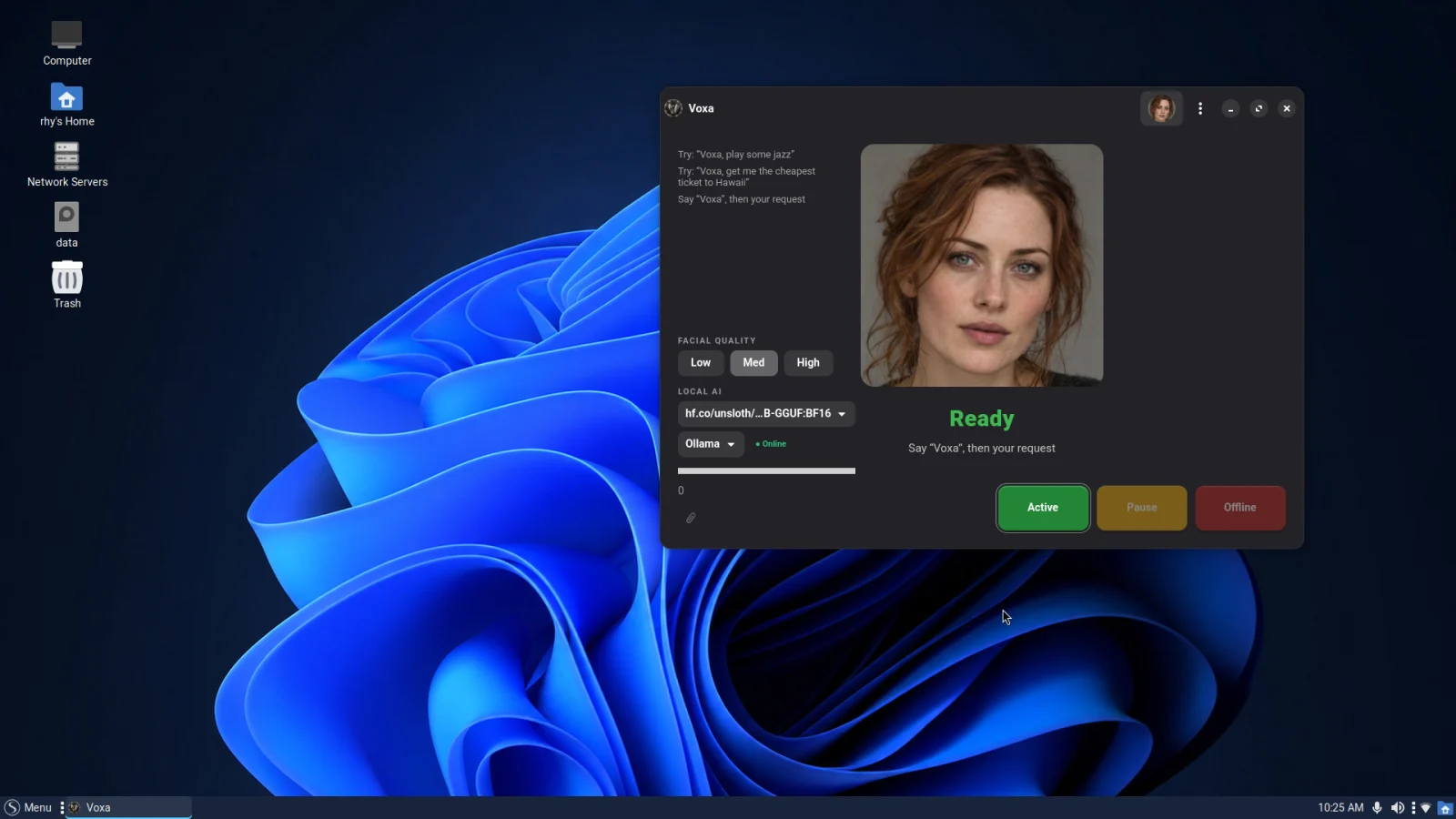Click the counter value 0
This screenshot has width=1456, height=819.
[x=681, y=490]
